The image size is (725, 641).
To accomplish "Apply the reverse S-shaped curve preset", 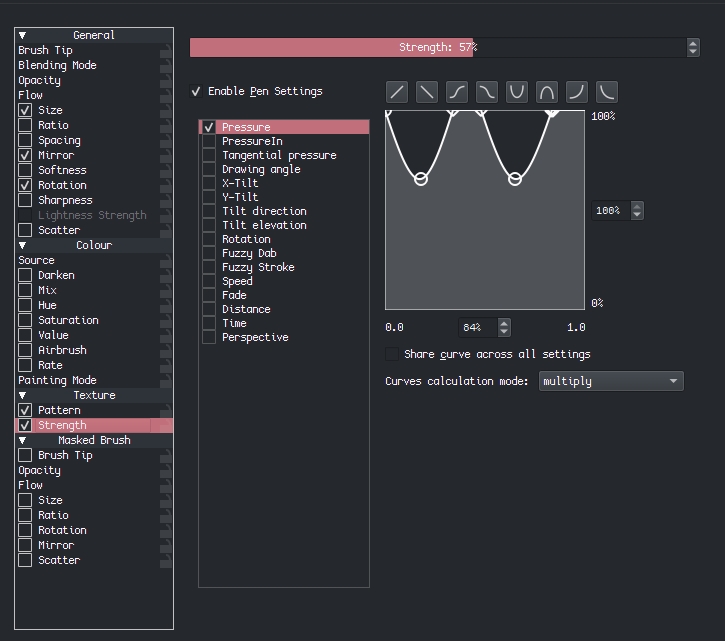I will (487, 92).
